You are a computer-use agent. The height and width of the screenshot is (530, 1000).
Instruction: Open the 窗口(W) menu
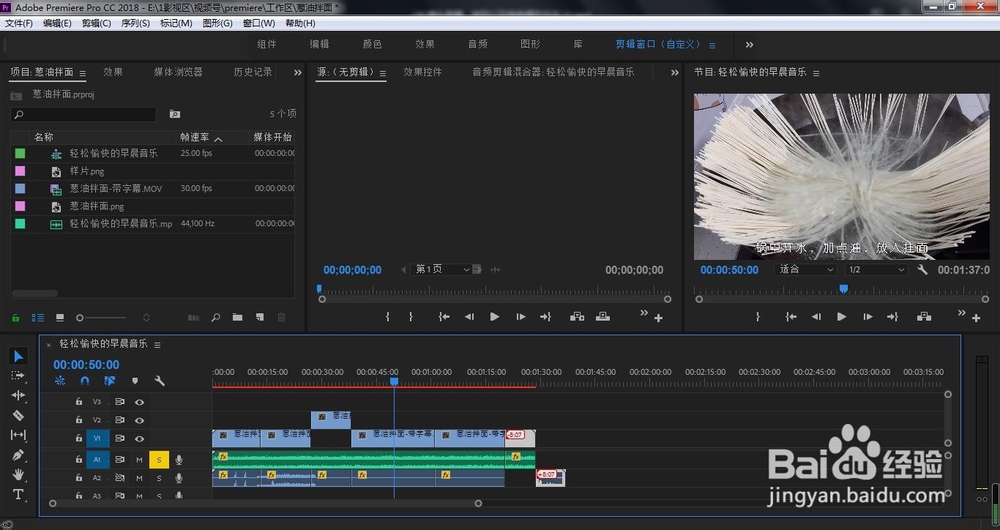[259, 23]
